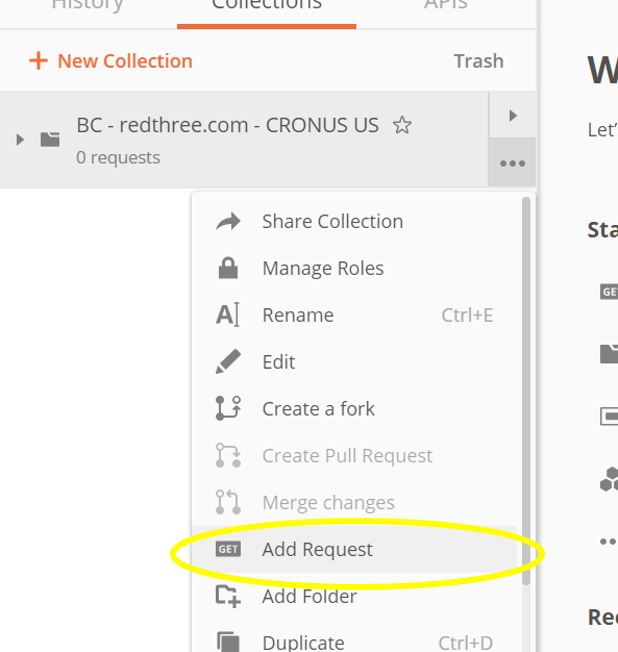Click the Create a fork branch icon
618x652 pixels.
tap(228, 408)
